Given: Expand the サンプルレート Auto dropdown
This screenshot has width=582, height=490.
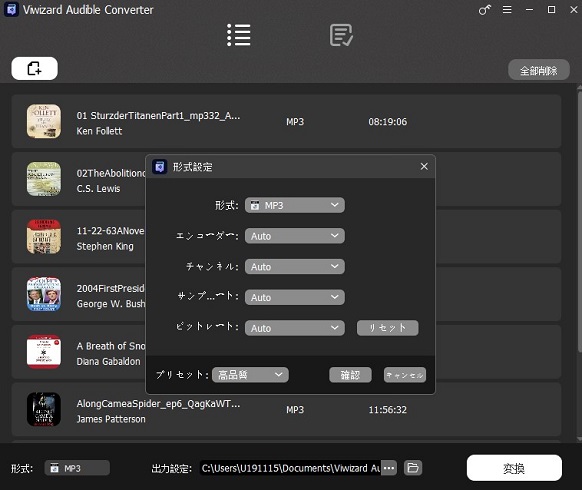Looking at the screenshot, I should point(295,297).
